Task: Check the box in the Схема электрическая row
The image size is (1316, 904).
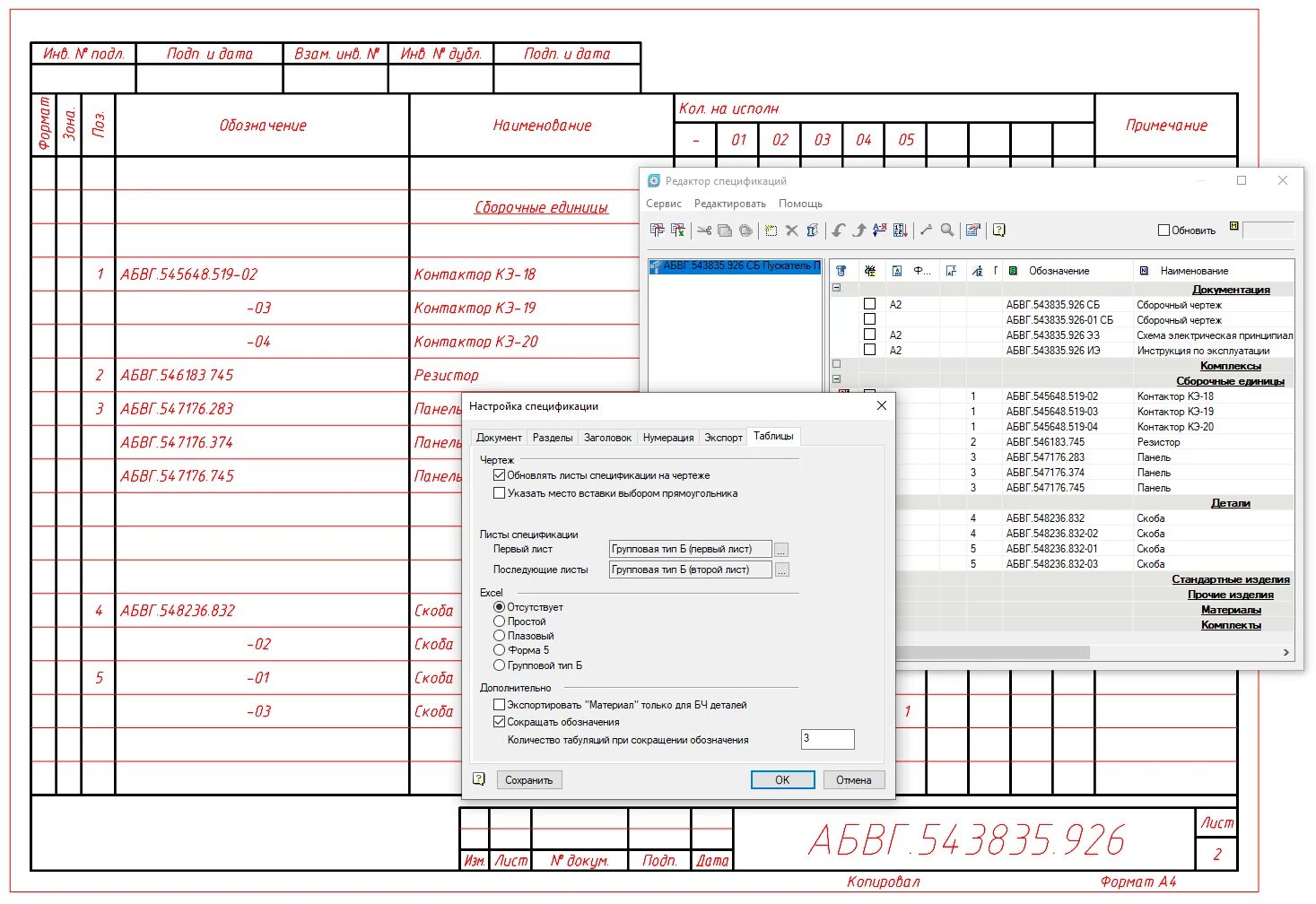Action: coord(869,335)
